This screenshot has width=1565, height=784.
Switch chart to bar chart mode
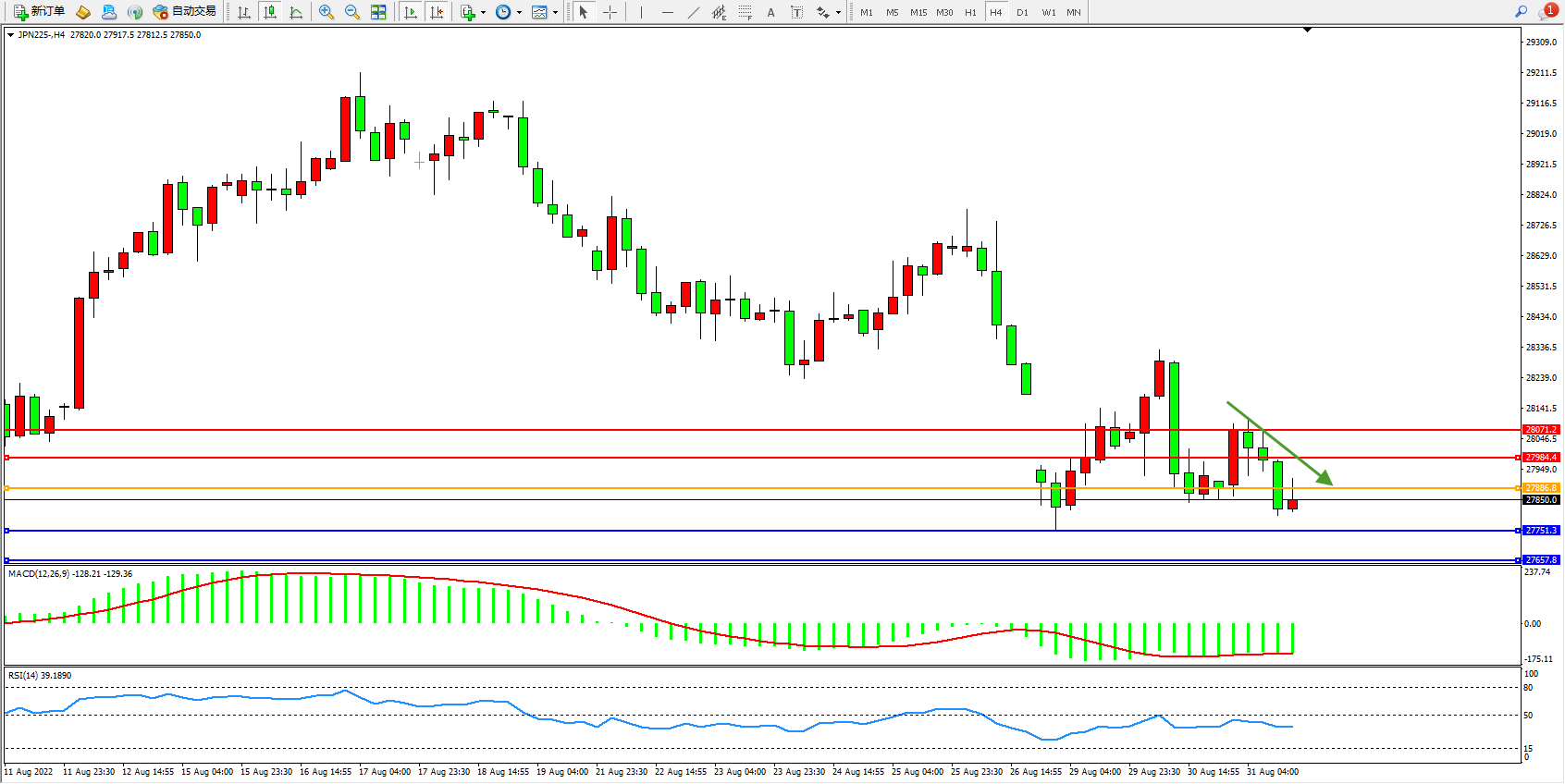[244, 12]
